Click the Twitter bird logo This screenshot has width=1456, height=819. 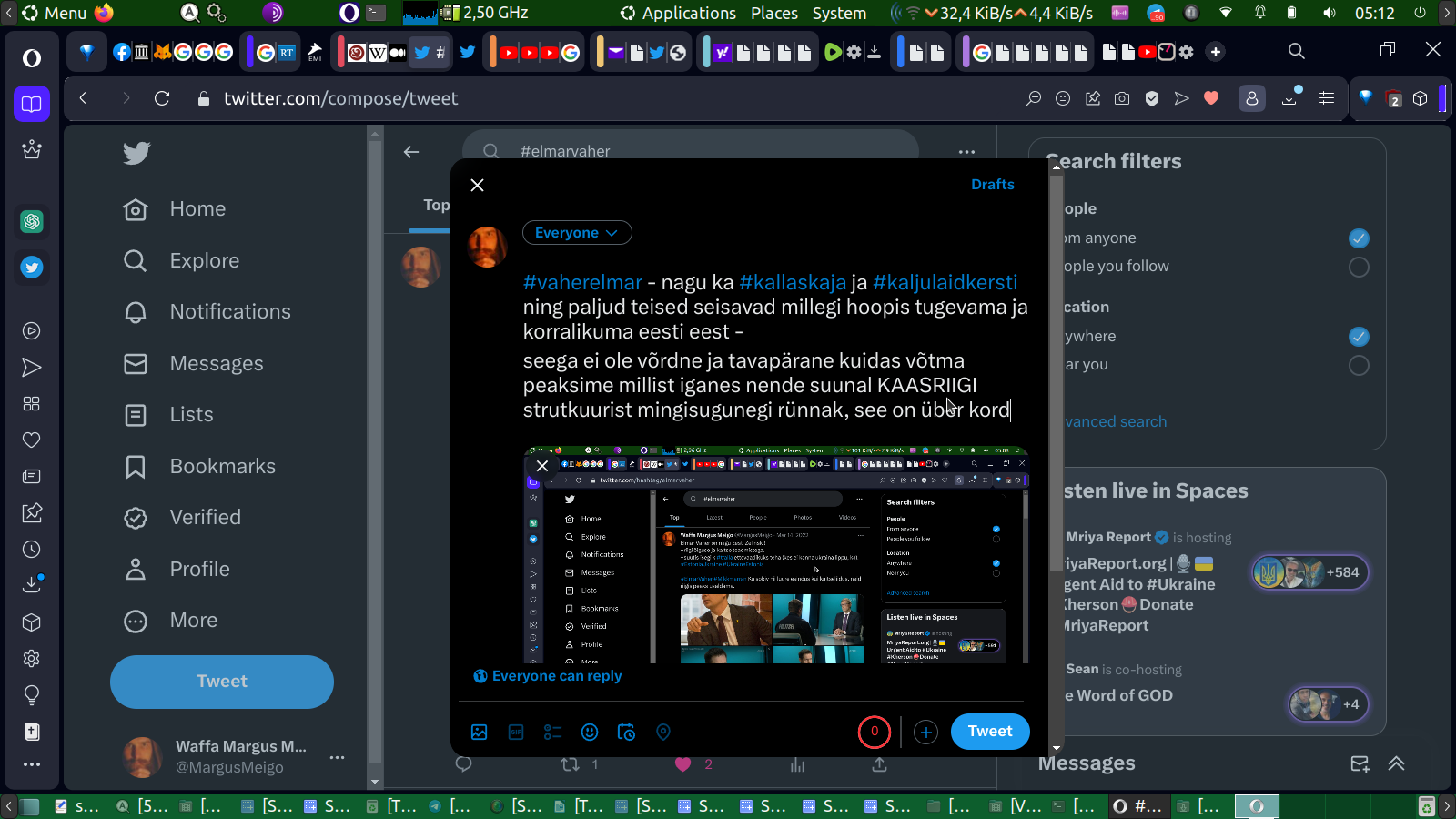(136, 153)
